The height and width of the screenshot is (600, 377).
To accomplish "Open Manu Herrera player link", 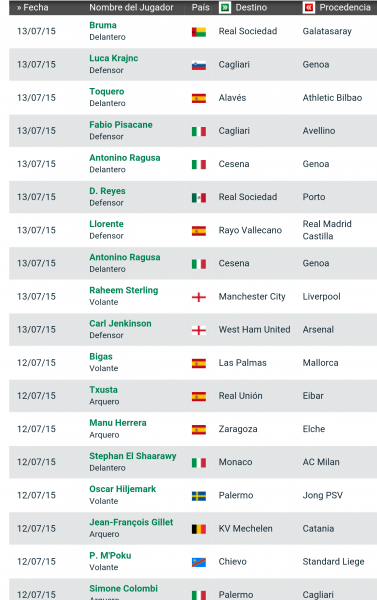I will [118, 422].
